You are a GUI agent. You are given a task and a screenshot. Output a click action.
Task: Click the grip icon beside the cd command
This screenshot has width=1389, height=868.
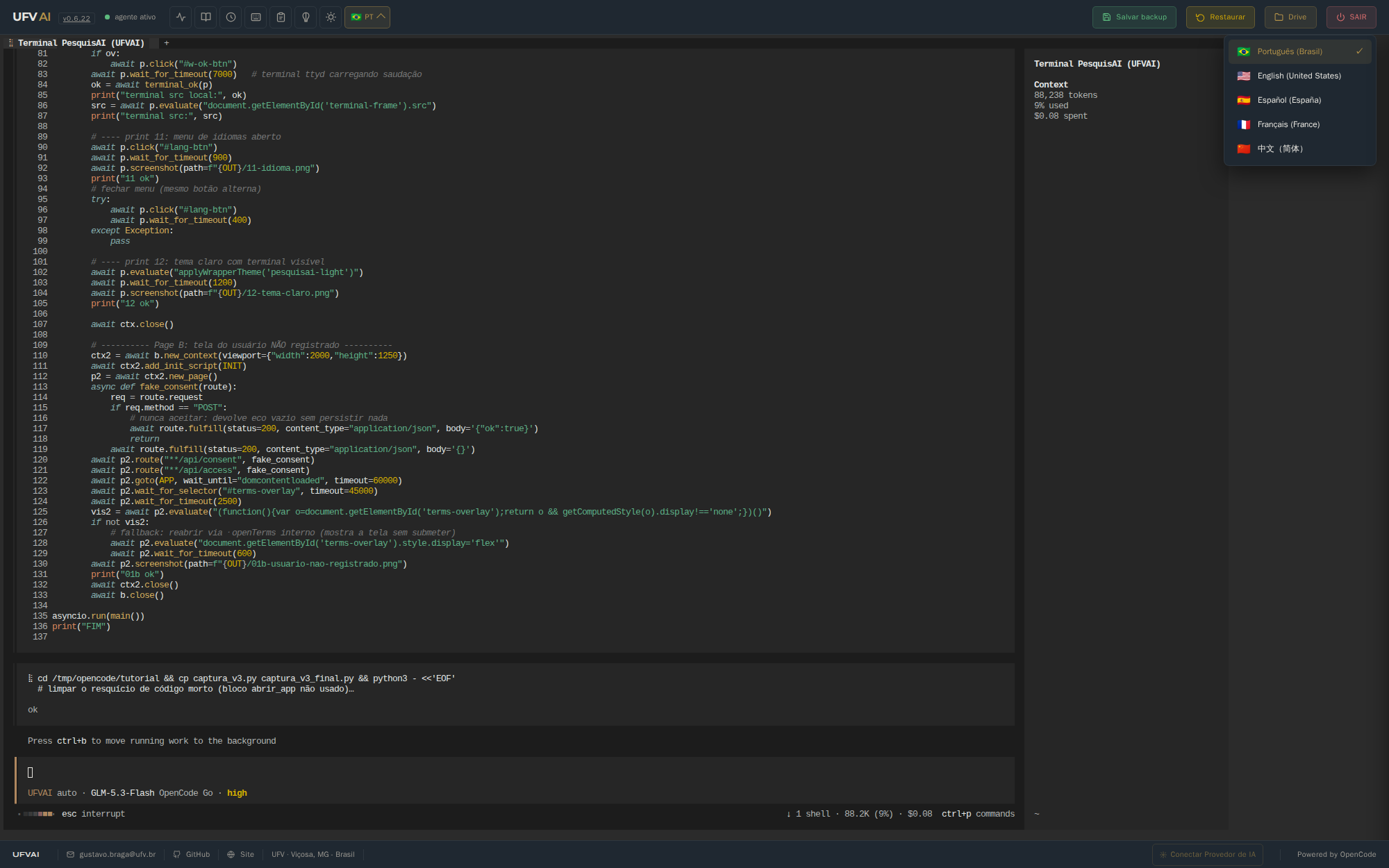click(31, 678)
